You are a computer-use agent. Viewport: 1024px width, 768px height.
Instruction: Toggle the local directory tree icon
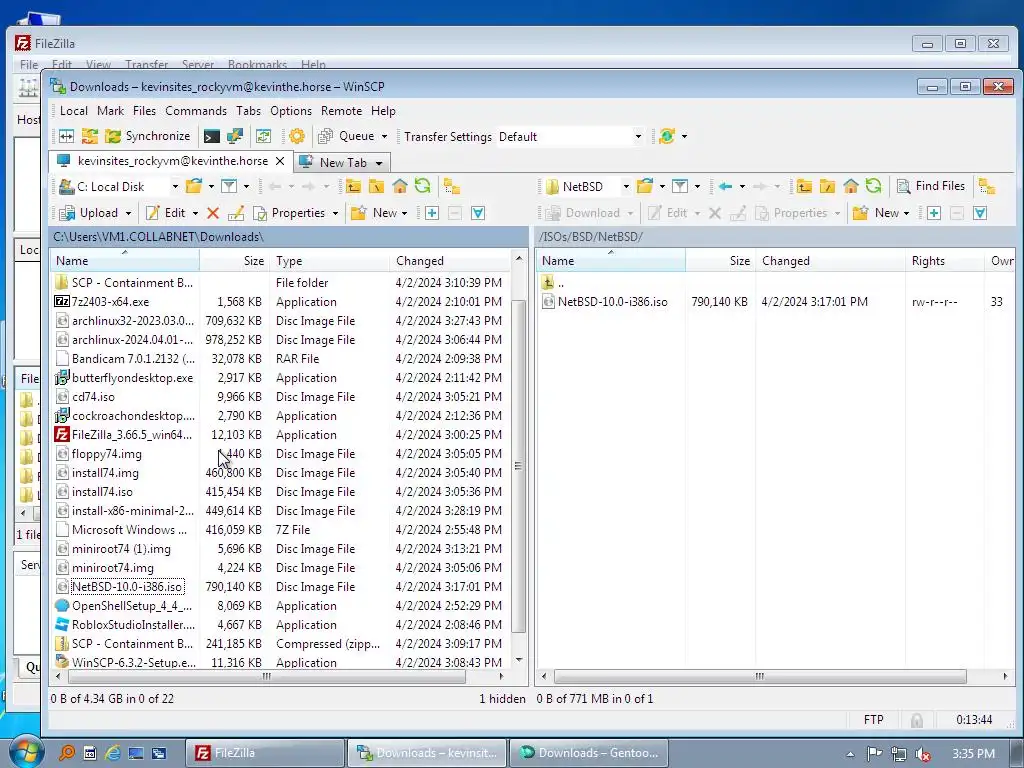tap(452, 187)
